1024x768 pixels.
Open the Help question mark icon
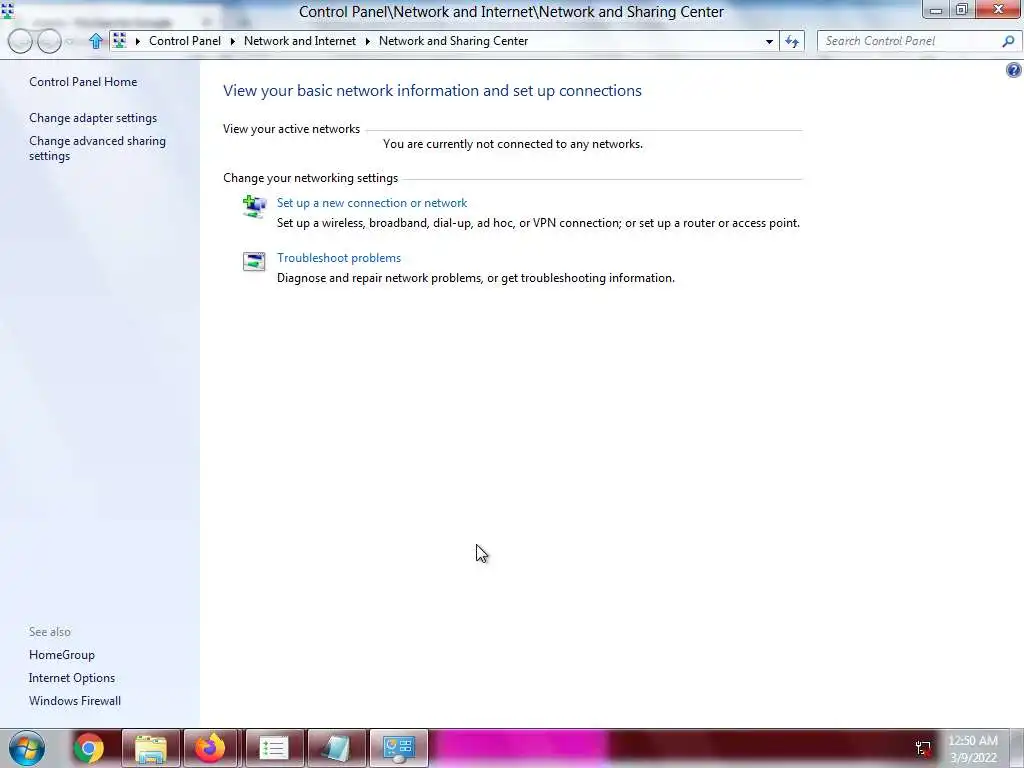pyautogui.click(x=1014, y=70)
